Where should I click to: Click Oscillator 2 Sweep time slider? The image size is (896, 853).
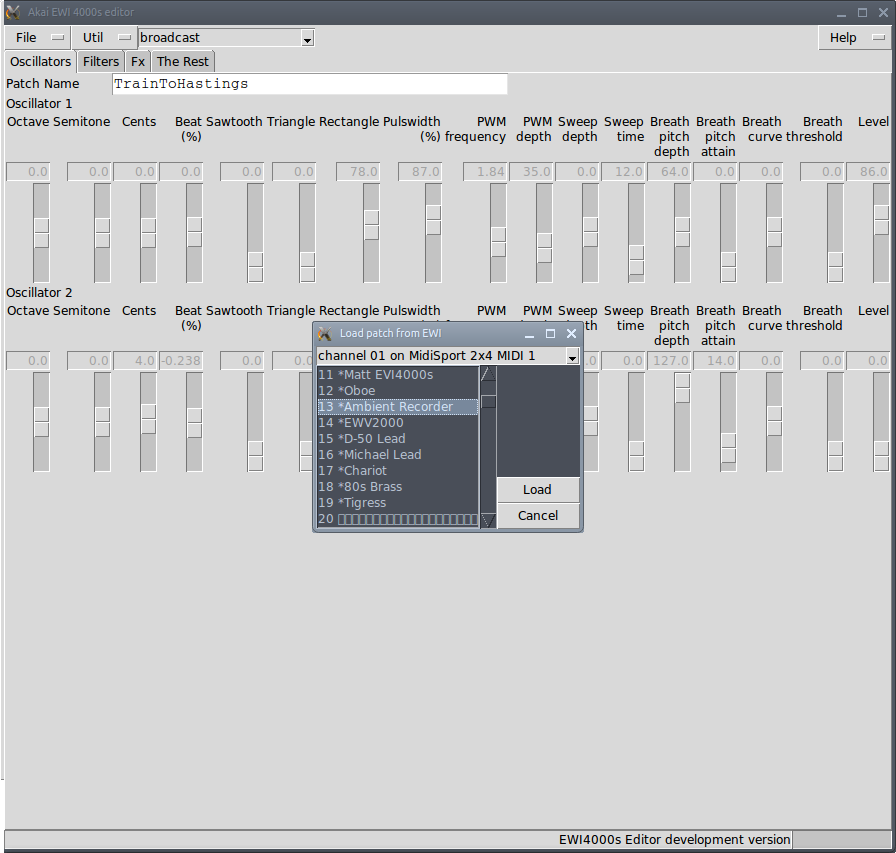click(x=637, y=422)
